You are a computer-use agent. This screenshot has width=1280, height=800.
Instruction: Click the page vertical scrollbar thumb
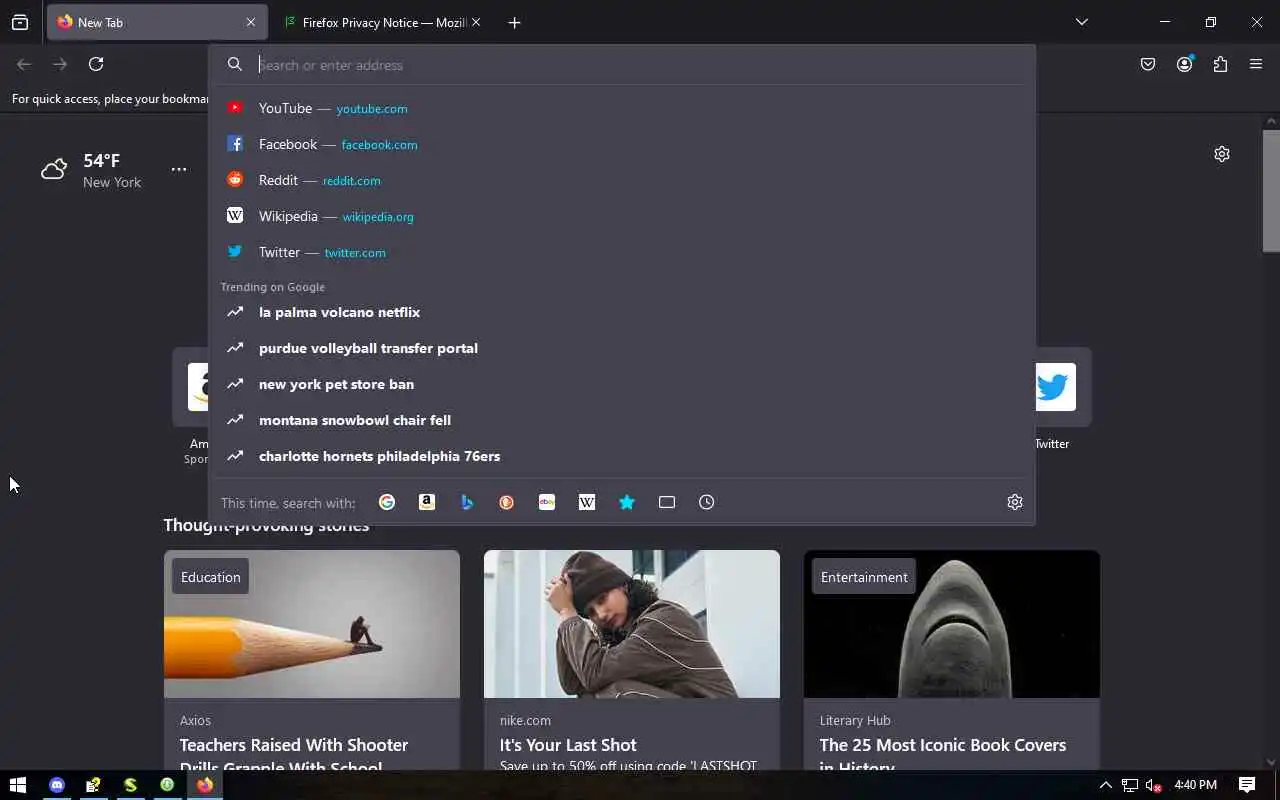[1271, 190]
